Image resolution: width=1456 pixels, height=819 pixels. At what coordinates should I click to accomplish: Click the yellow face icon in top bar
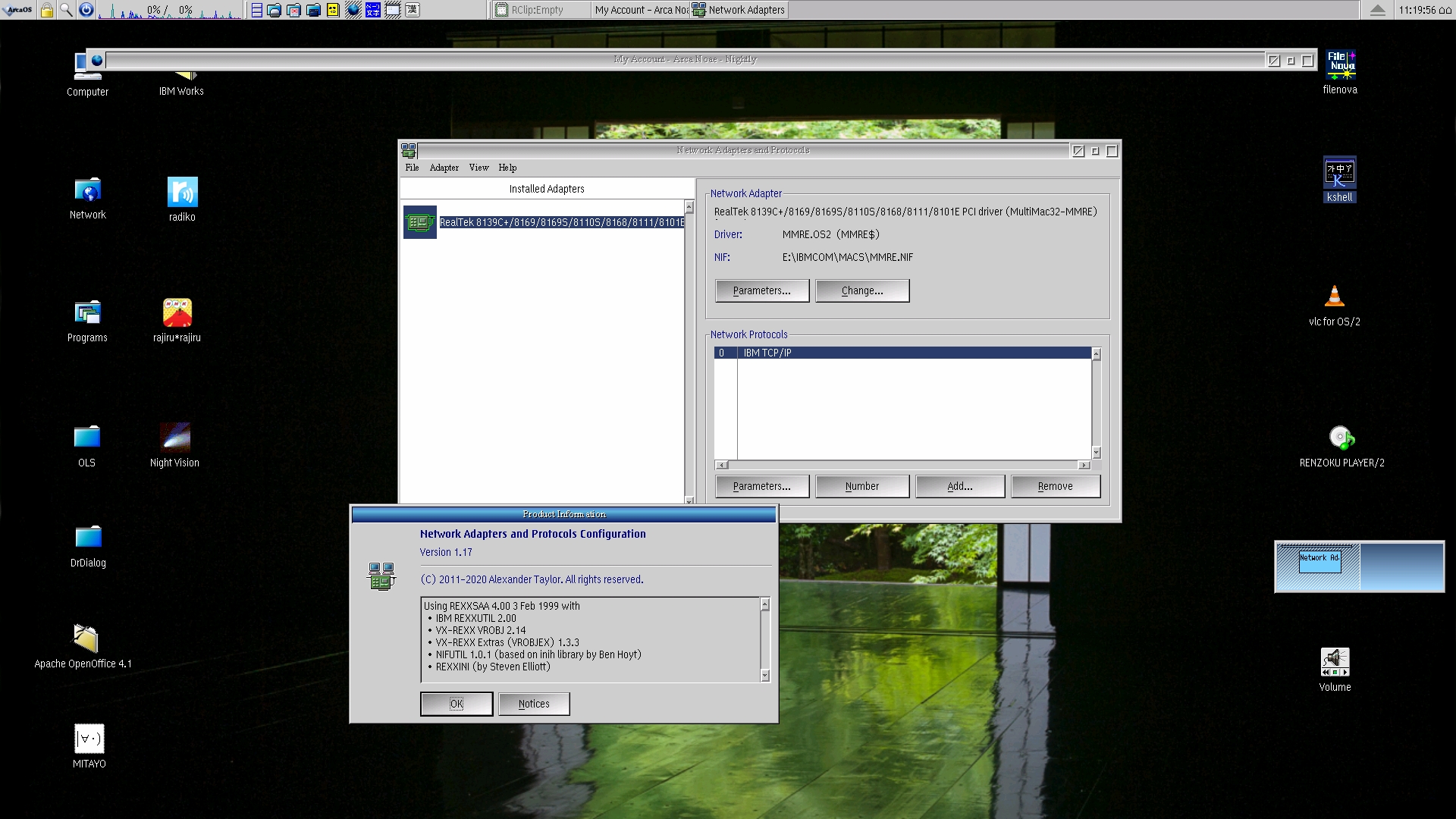pos(333,10)
